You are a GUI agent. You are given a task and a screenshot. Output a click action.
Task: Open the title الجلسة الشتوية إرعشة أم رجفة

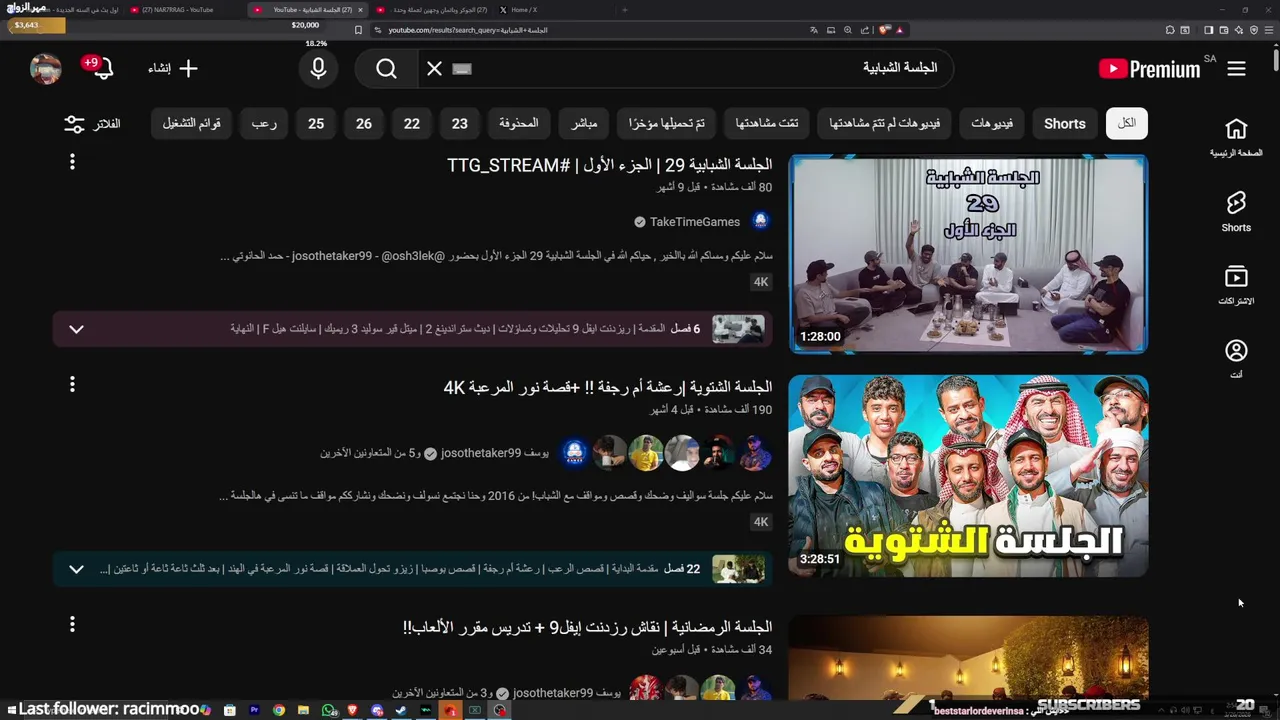point(607,387)
